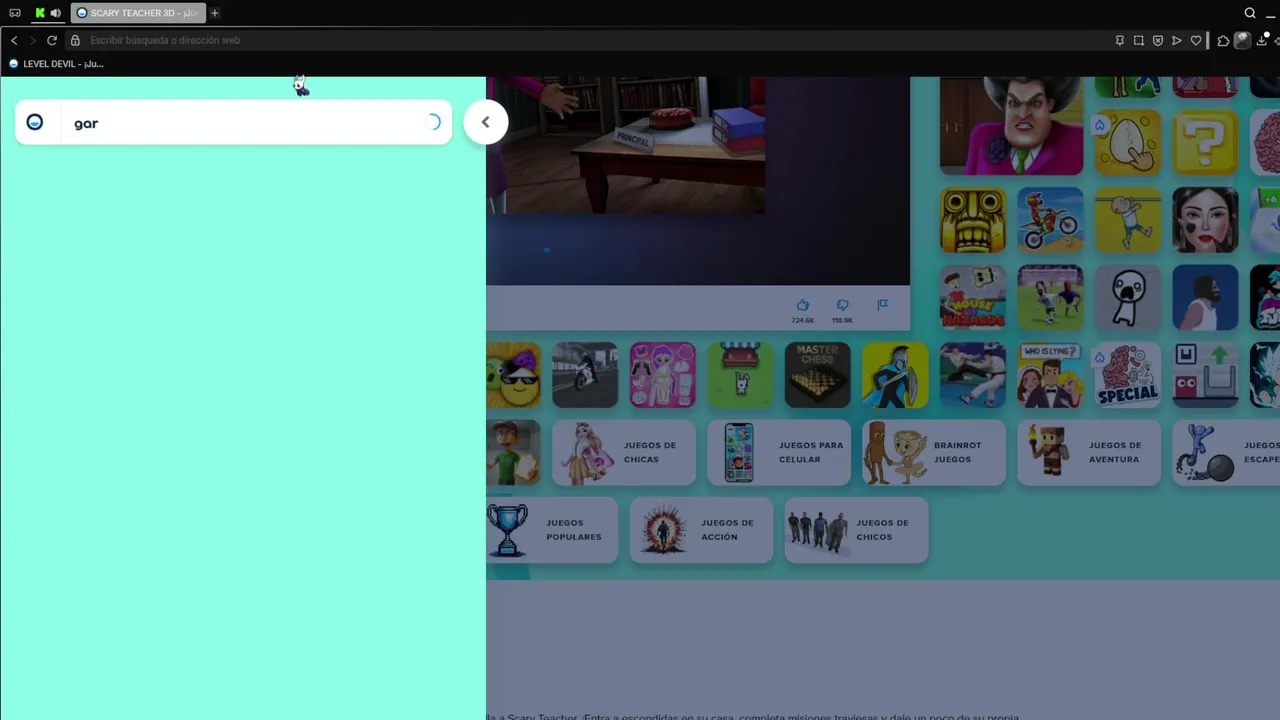Open the downloads arrow icon
1280x720 pixels.
pos(1262,41)
